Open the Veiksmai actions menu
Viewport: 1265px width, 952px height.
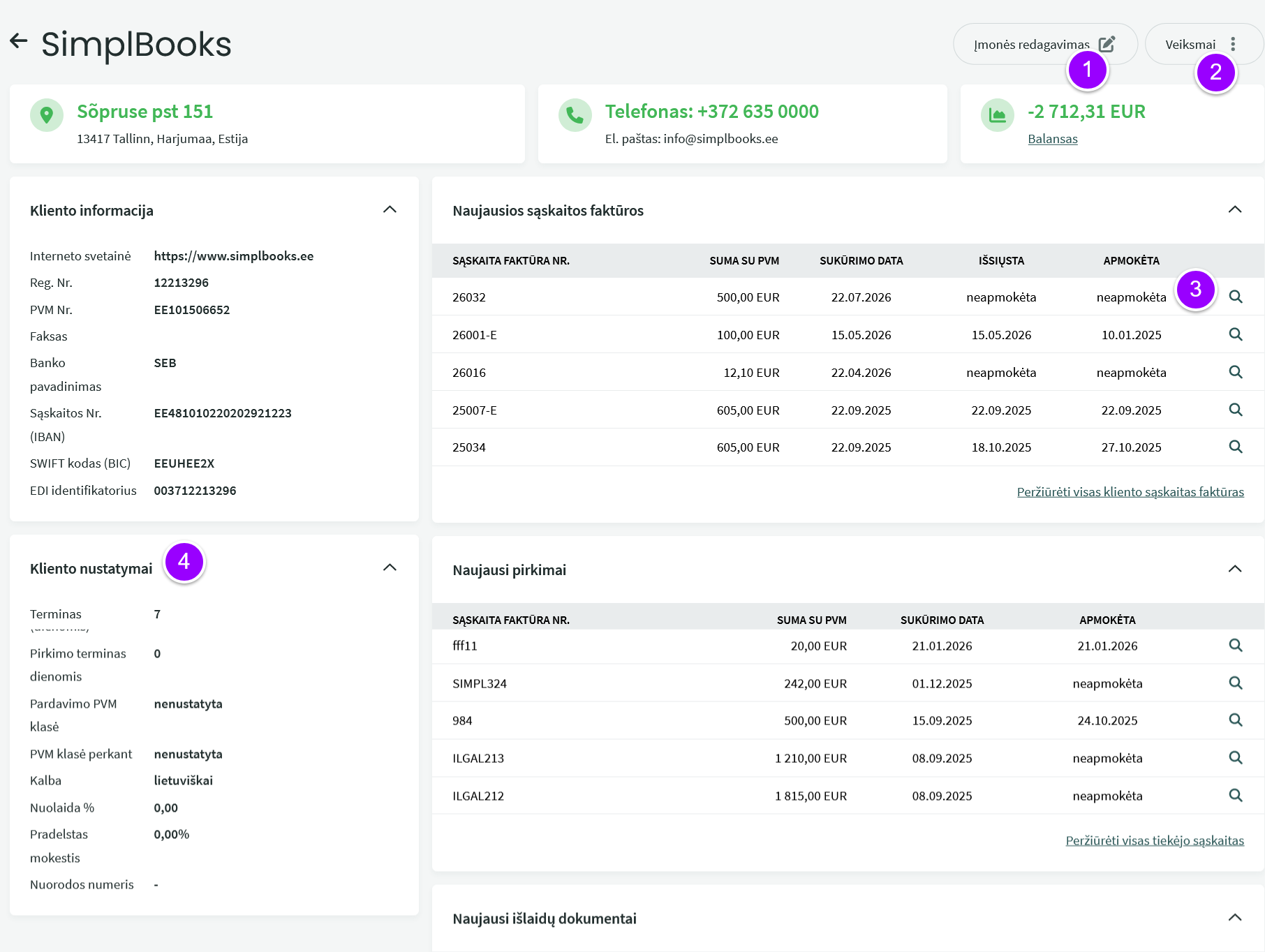coord(1203,44)
